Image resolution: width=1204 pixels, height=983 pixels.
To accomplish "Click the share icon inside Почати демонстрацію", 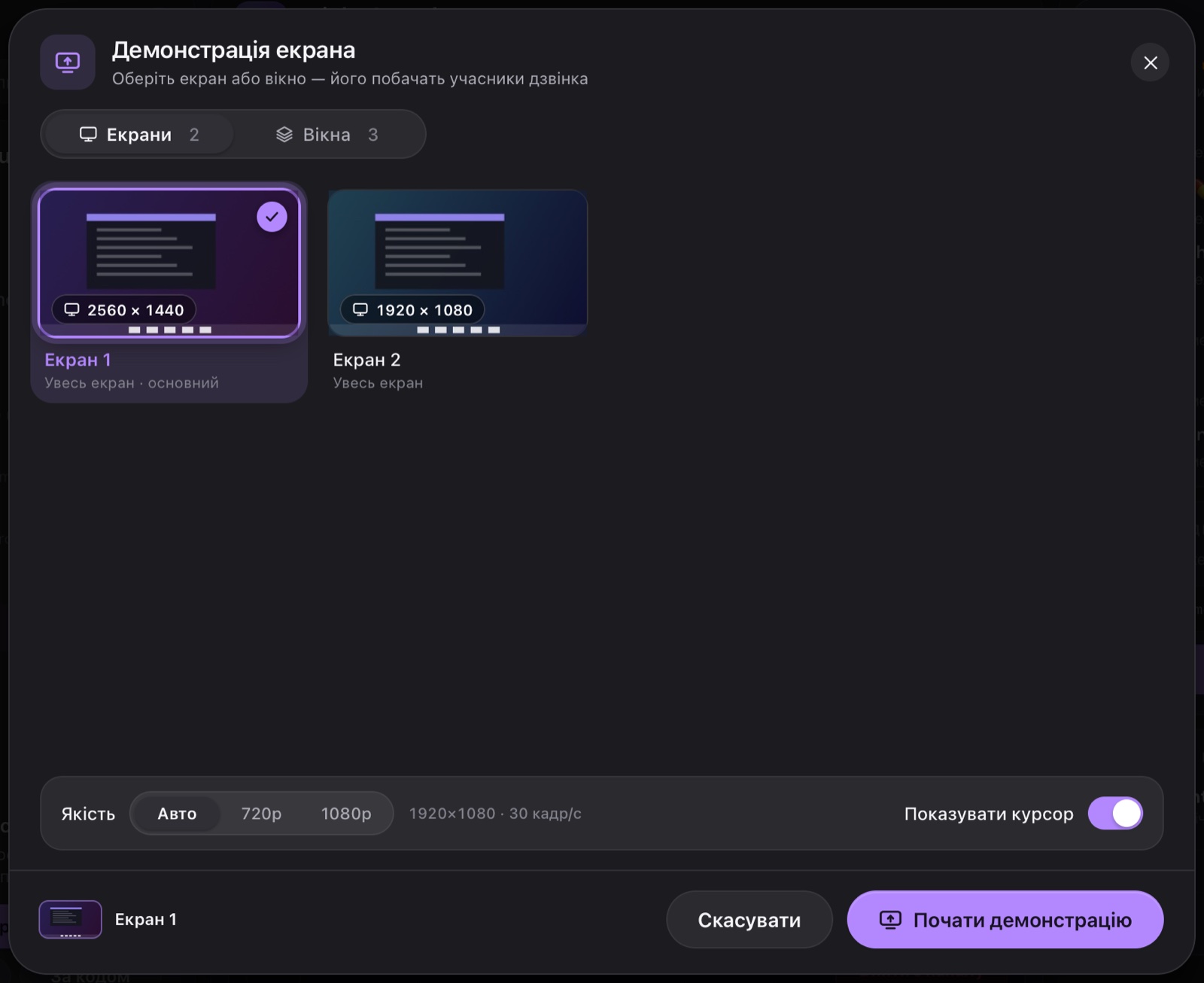I will point(890,920).
